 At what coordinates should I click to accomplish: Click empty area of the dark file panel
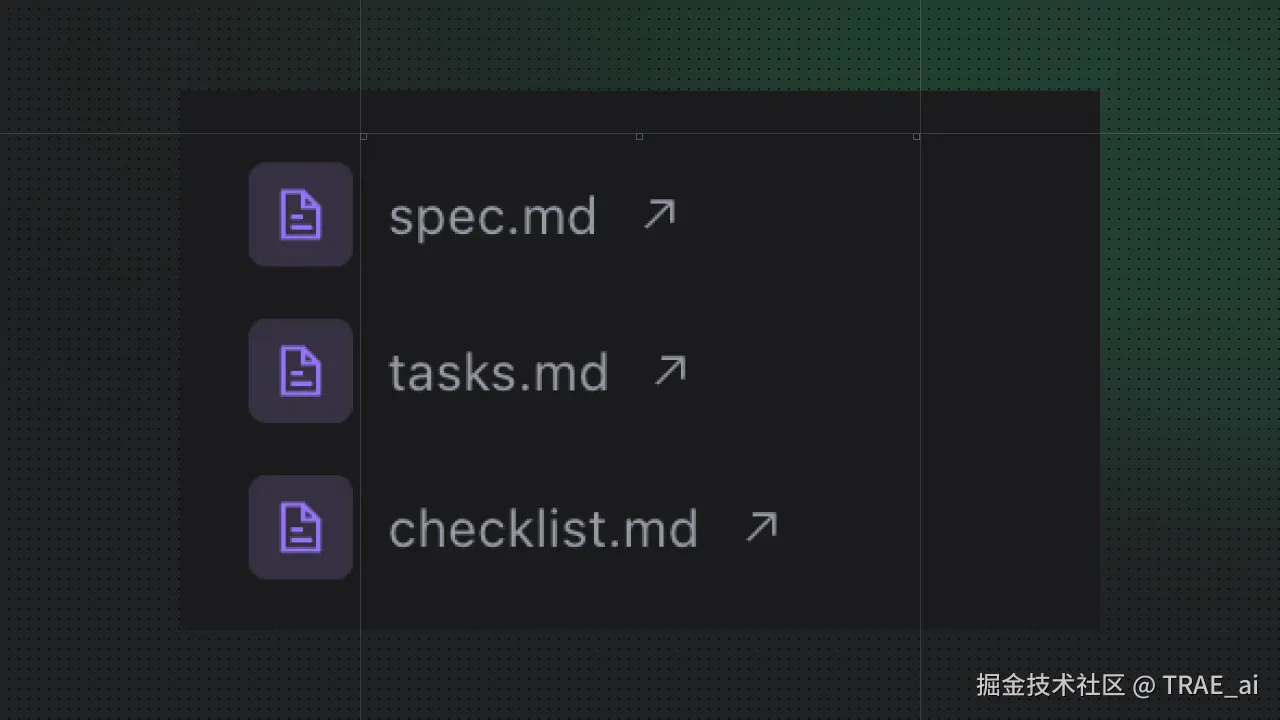[x=1000, y=400]
